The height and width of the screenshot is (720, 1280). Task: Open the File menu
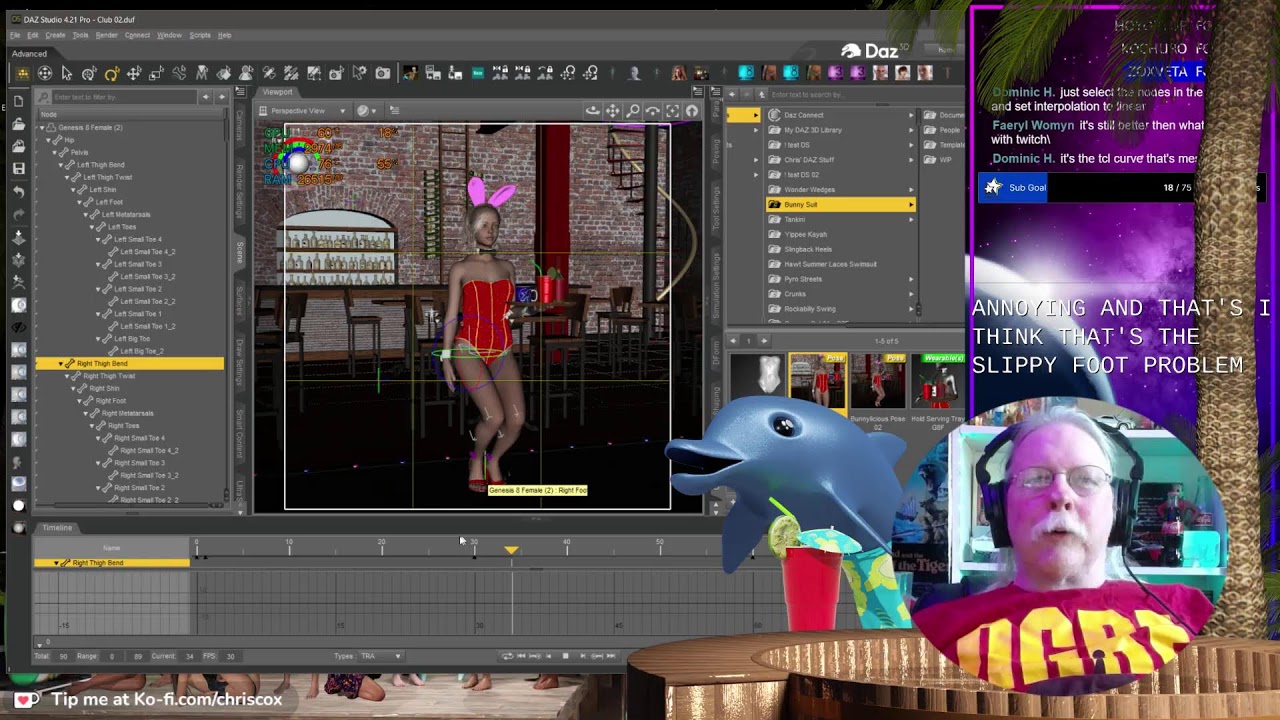coord(15,35)
